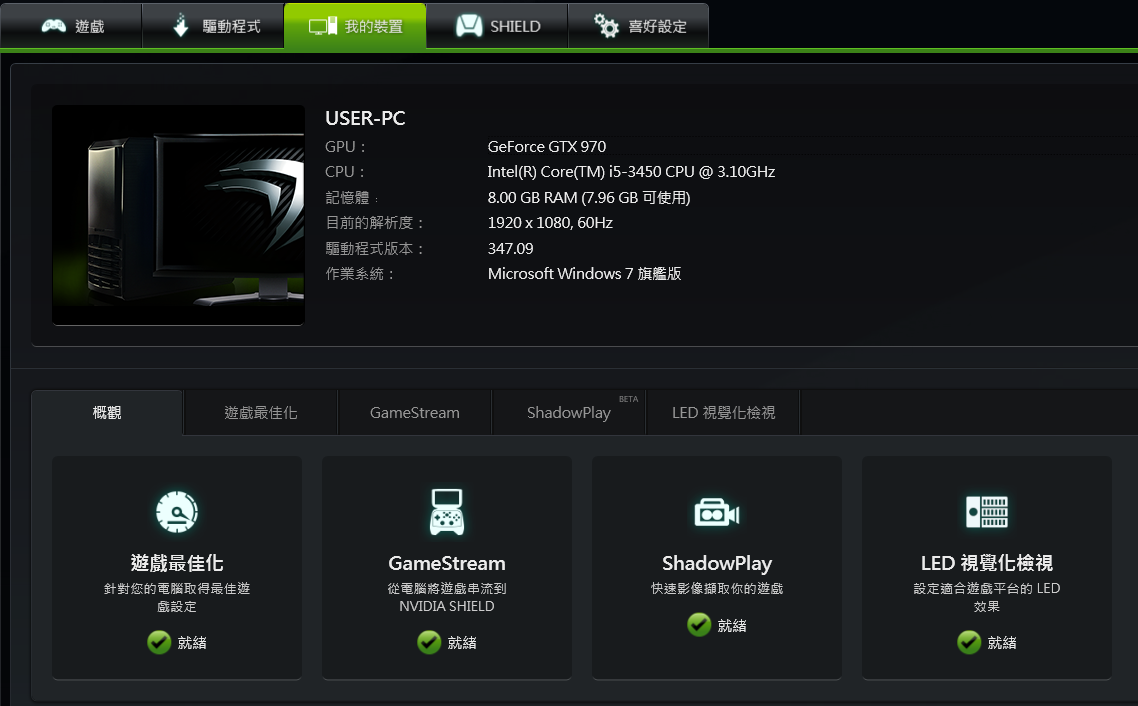
Task: Click the LED 視覺化檢視 panel card icon
Action: (x=987, y=512)
